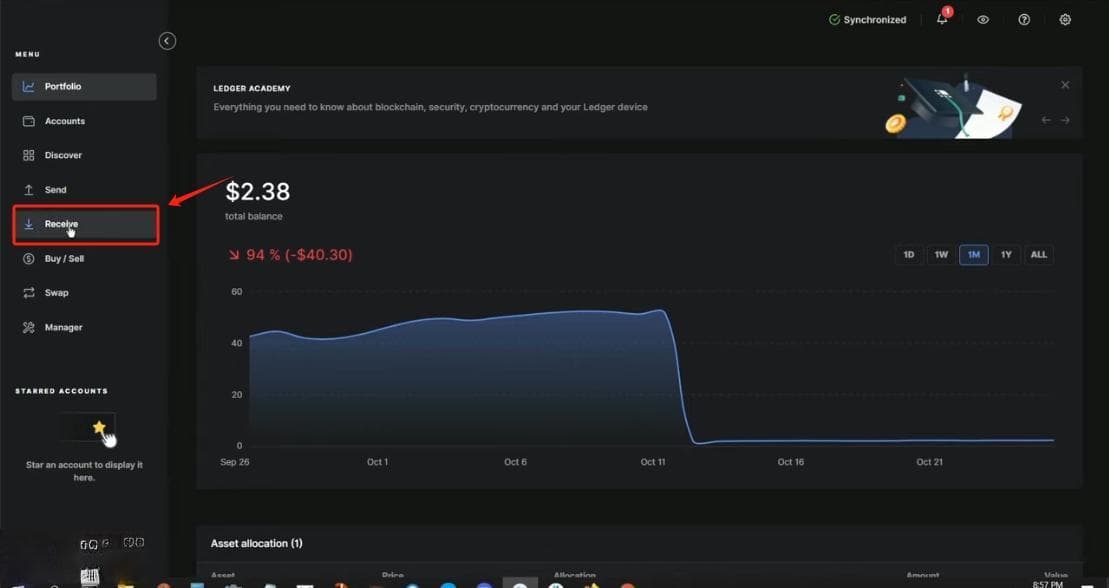Click the Oct 16 axis label

[791, 462]
